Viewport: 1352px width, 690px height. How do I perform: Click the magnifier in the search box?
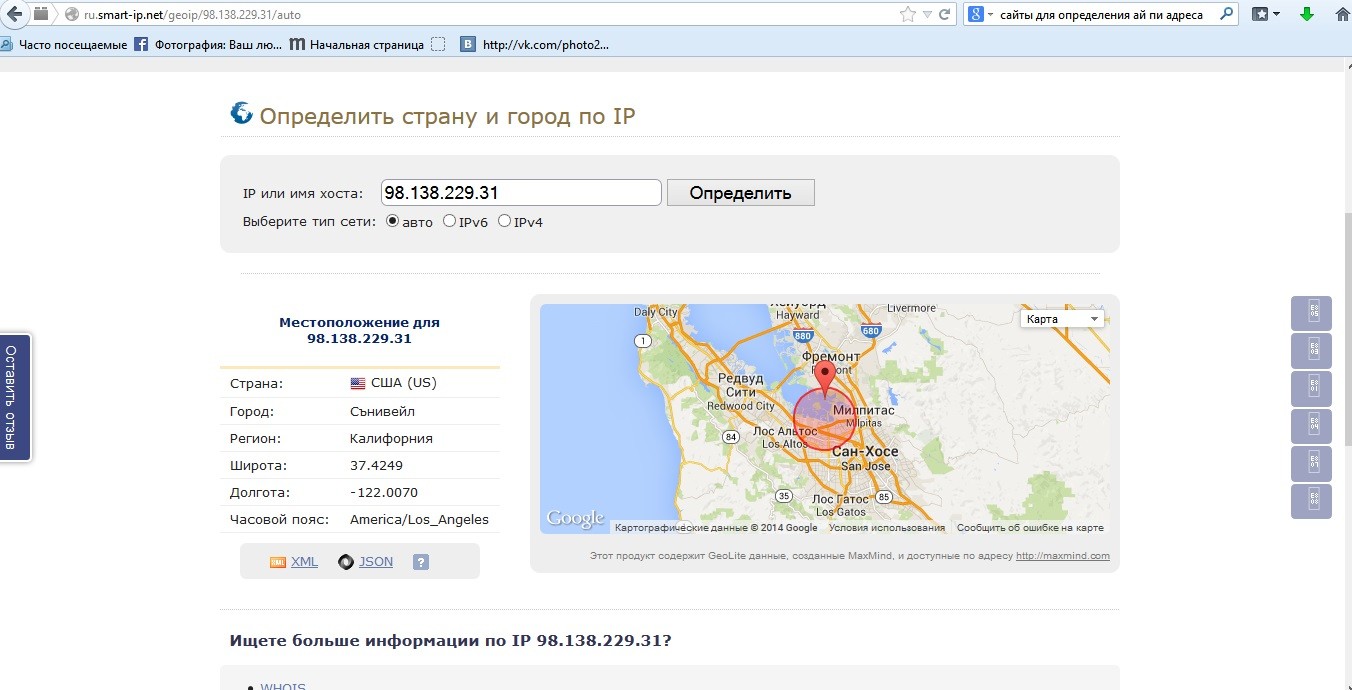point(1226,15)
